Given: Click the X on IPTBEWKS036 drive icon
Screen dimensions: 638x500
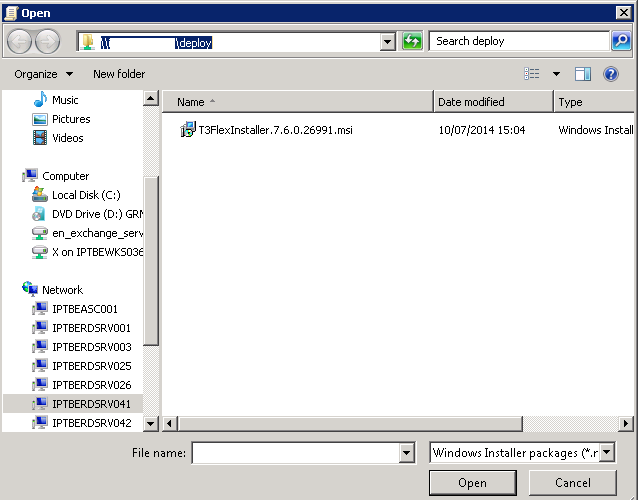Looking at the screenshot, I should click(x=40, y=252).
